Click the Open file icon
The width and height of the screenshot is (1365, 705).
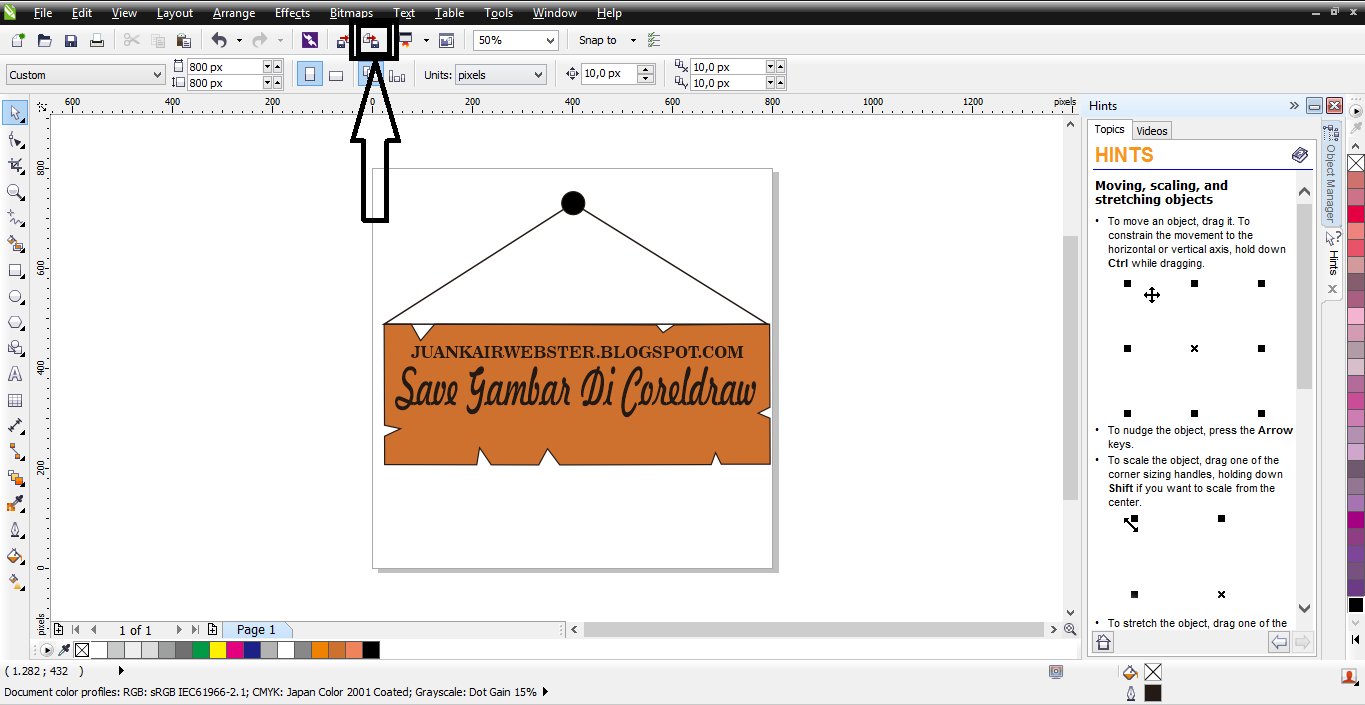coord(44,40)
